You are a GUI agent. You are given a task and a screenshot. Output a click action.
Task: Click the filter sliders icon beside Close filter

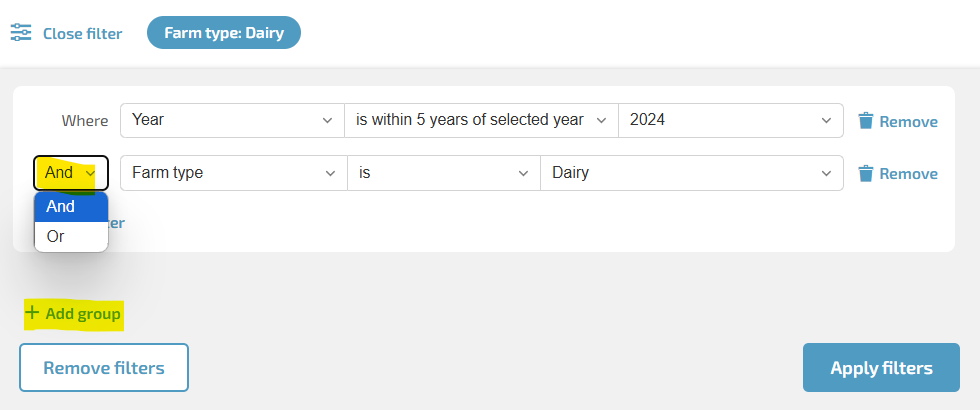coord(21,32)
